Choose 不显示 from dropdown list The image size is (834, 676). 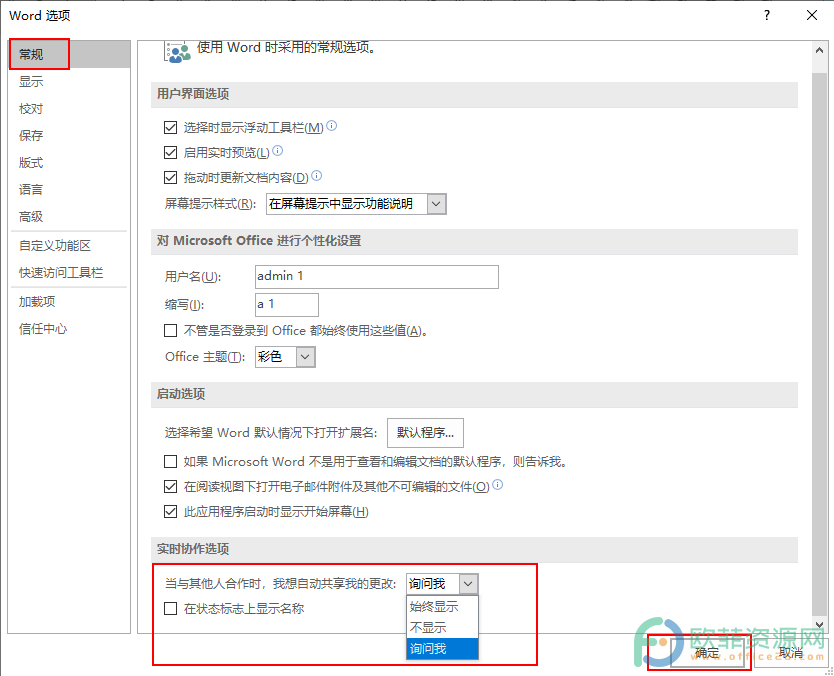[x=442, y=628]
